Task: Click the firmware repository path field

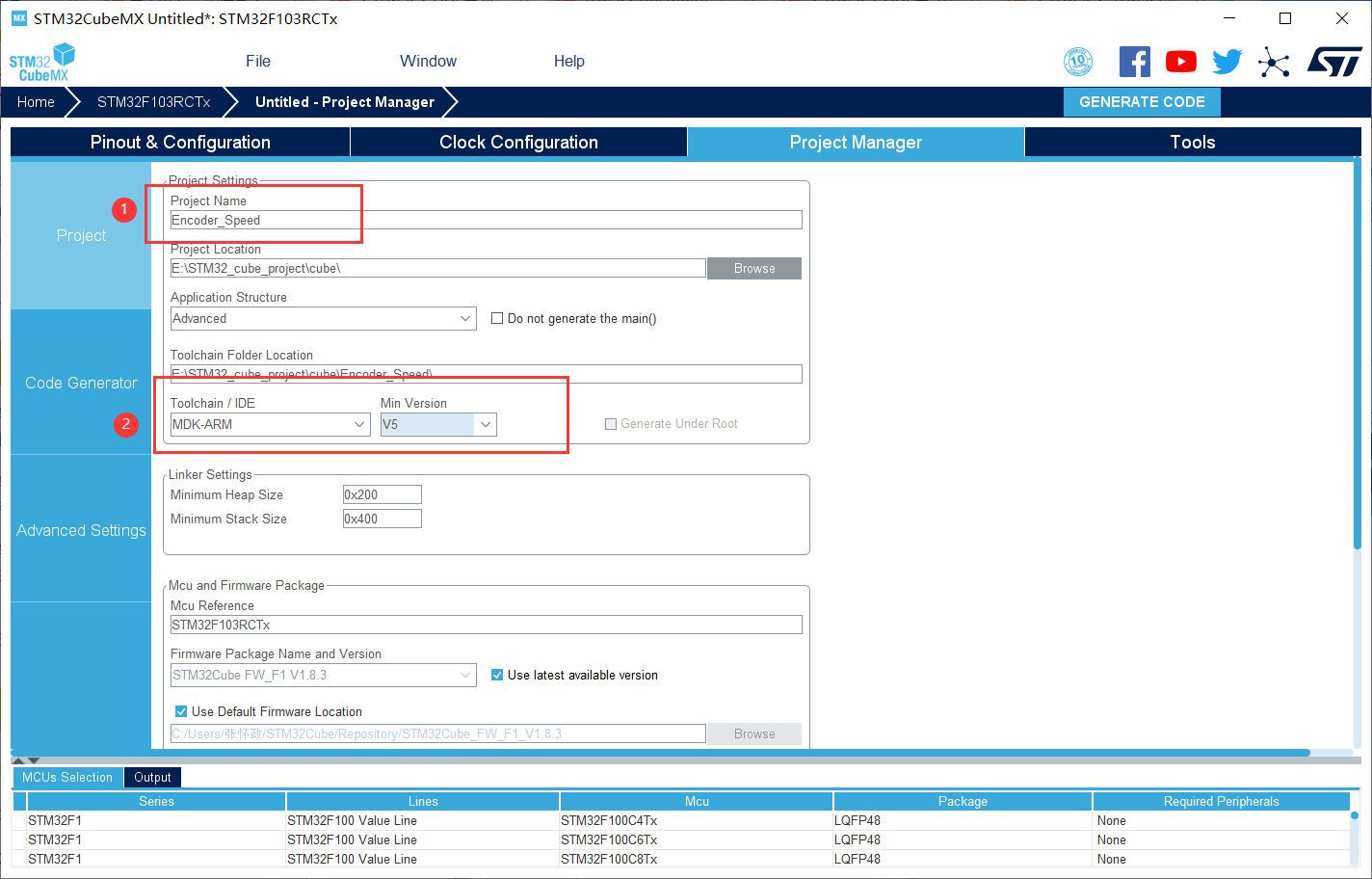Action: (x=438, y=733)
